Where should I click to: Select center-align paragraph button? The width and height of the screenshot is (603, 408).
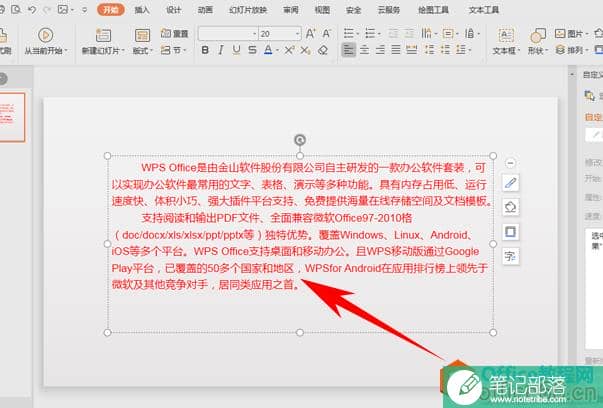(364, 50)
